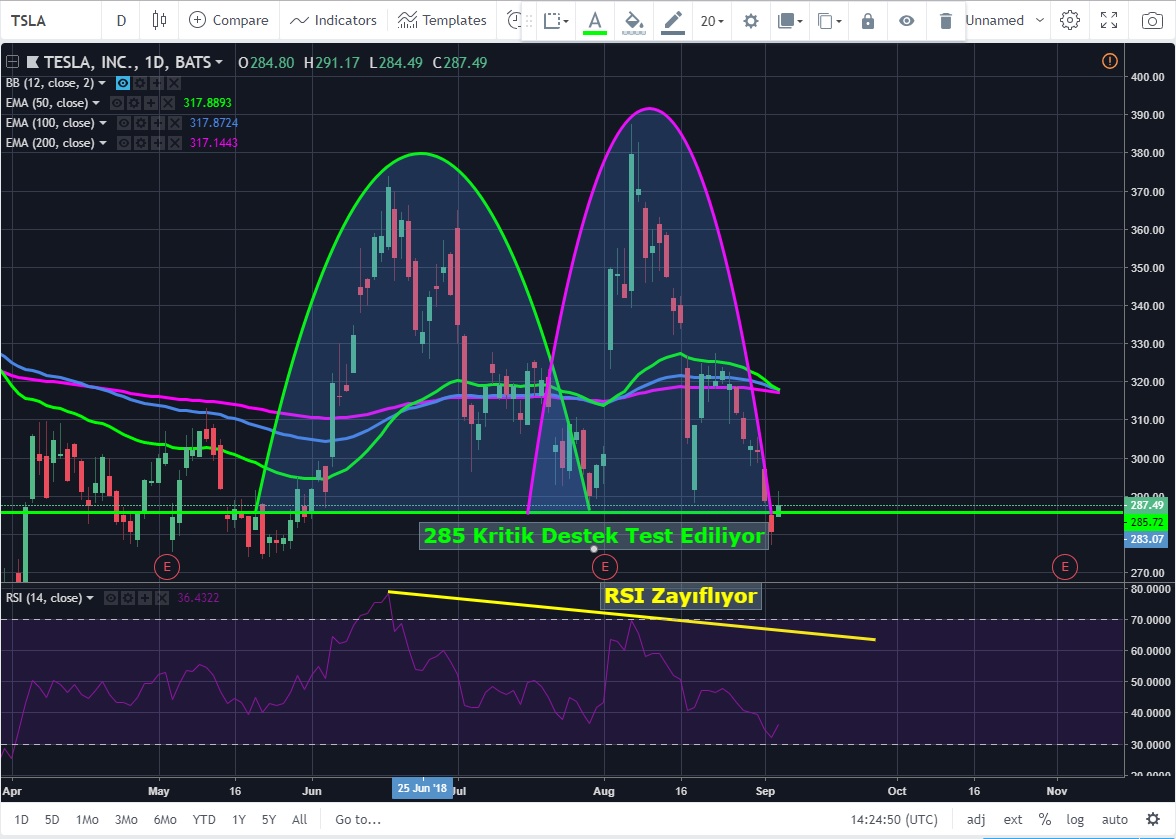The image size is (1176, 839).
Task: Expand the EMA (100, close) menu arrow
Action: click(103, 123)
